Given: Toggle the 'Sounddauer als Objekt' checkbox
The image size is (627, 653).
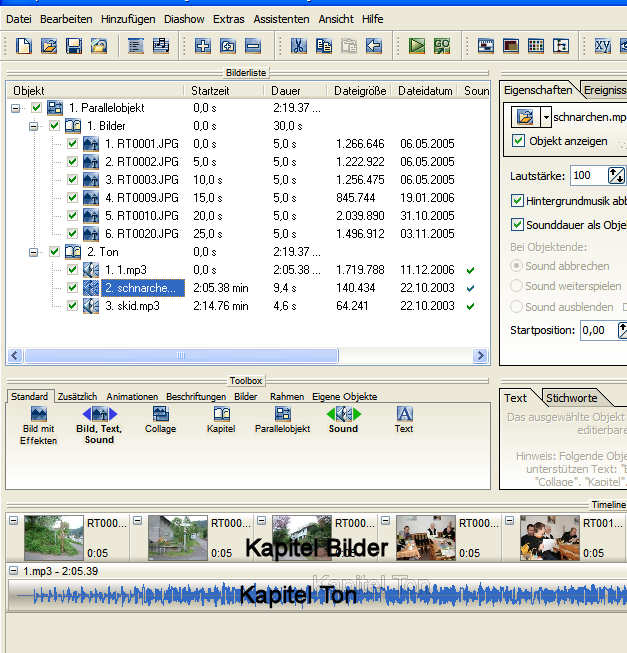Looking at the screenshot, I should coord(518,225).
